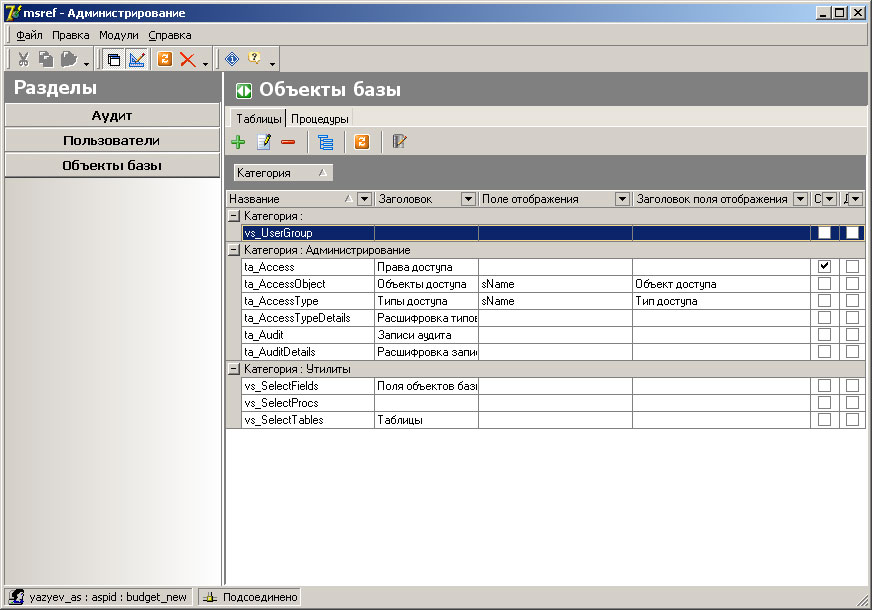Enable the checkbox on the ta_Access row
This screenshot has width=872, height=610.
click(823, 266)
